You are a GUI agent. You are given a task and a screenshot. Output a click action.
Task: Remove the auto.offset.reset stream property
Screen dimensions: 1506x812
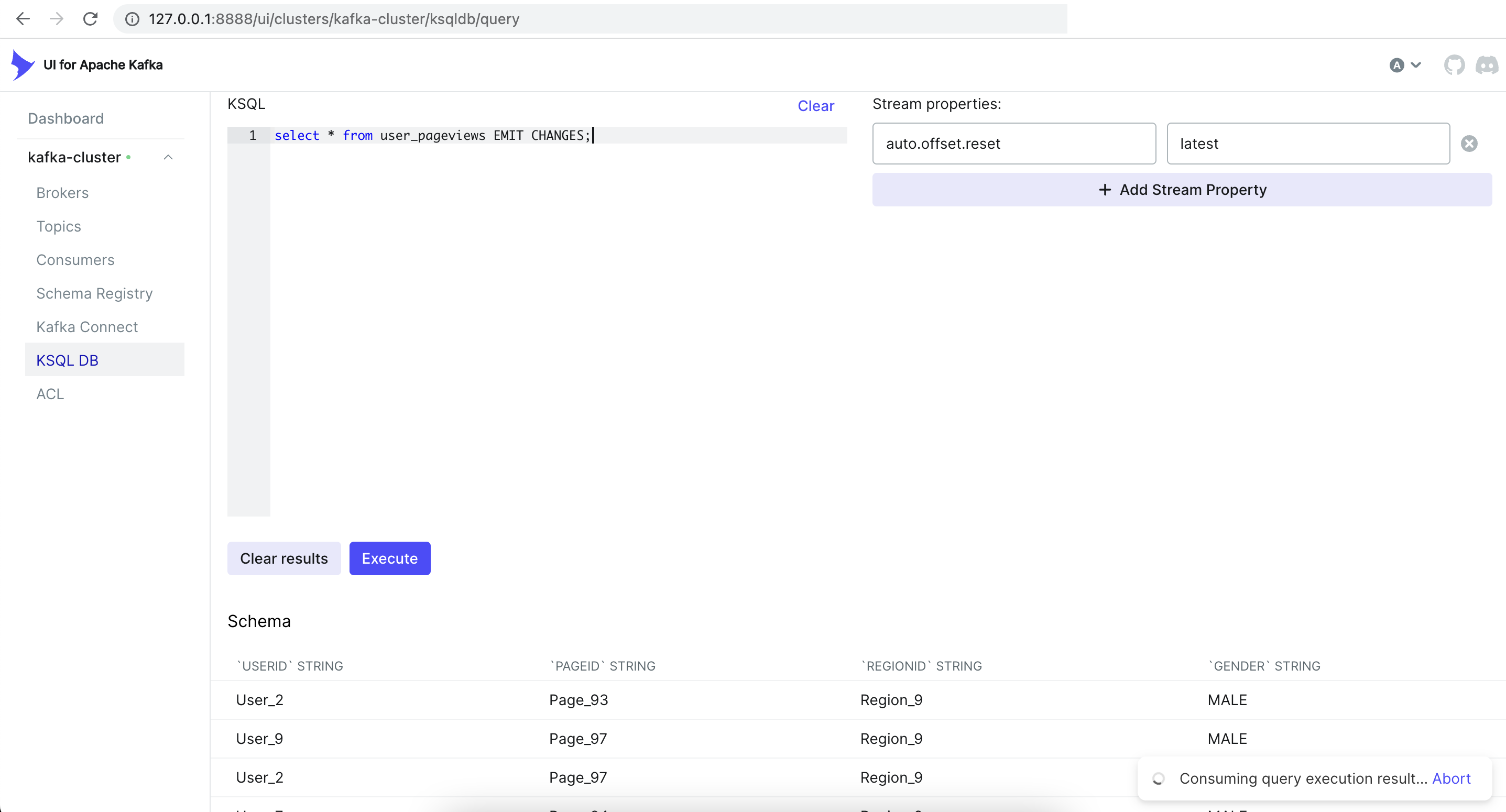coord(1469,144)
